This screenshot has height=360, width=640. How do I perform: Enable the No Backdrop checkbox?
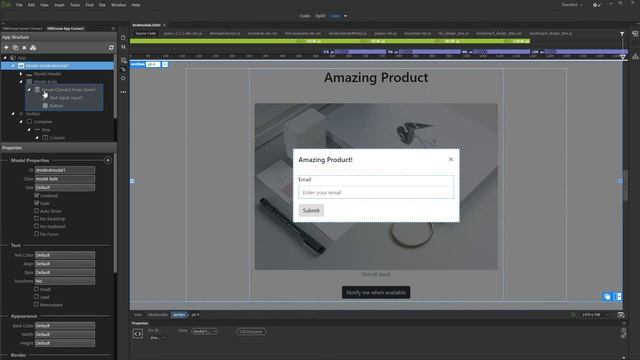pyautogui.click(x=37, y=218)
